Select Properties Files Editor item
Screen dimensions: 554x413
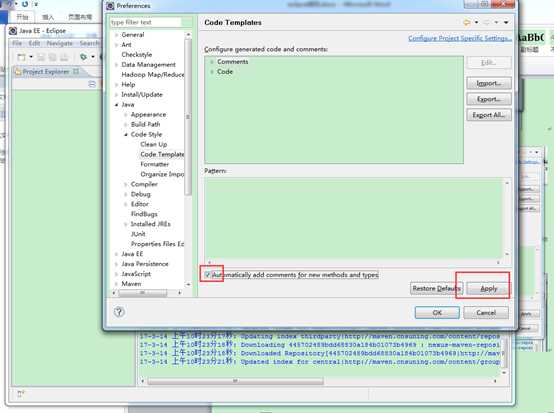[158, 244]
